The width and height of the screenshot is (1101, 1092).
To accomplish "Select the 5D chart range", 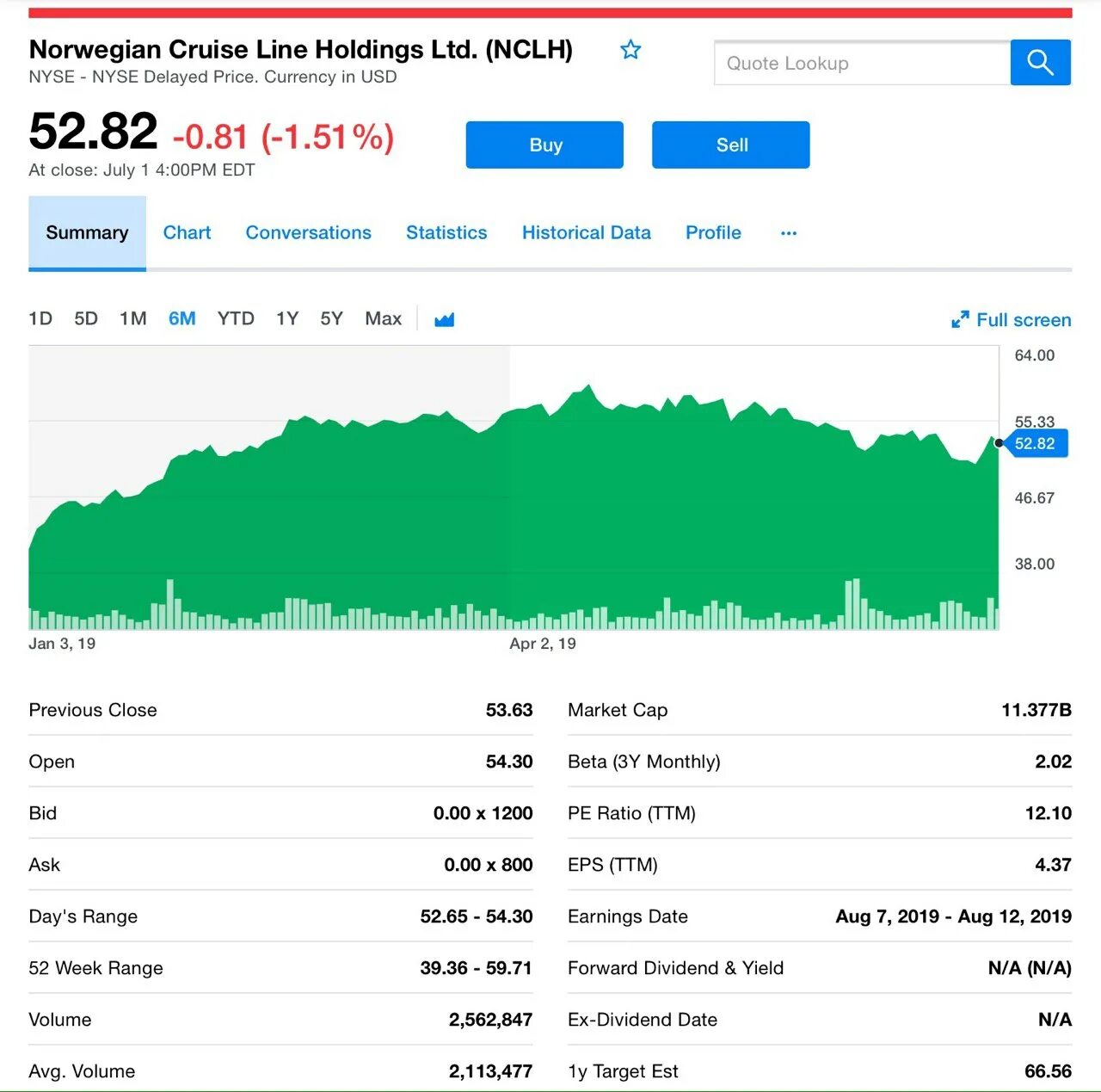I will click(x=86, y=319).
